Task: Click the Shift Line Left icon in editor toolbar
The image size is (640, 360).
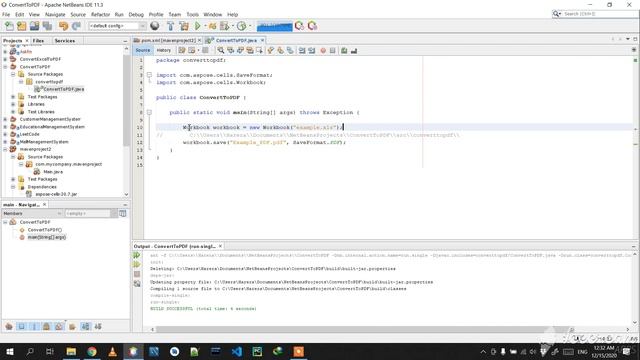Action: 302,51
